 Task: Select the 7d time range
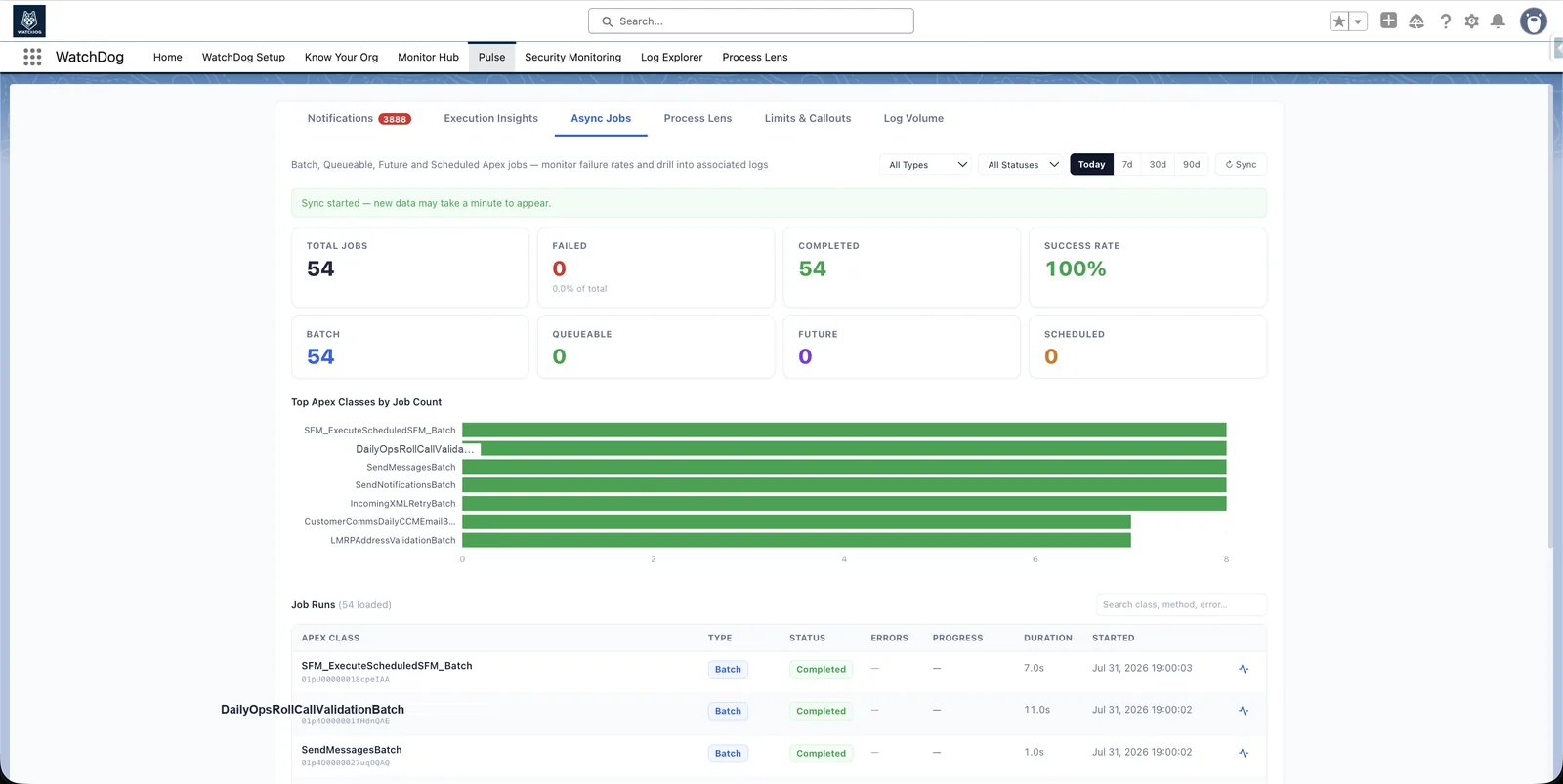(1127, 164)
